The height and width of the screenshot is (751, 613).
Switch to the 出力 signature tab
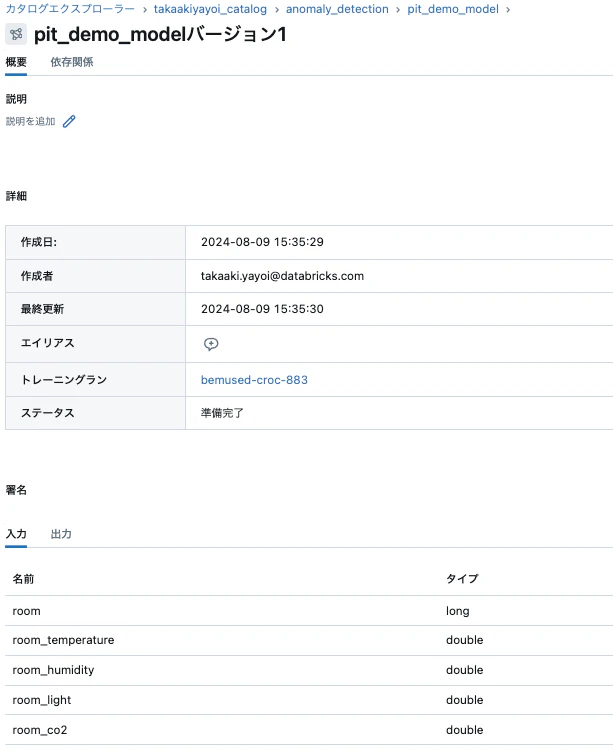(x=61, y=534)
